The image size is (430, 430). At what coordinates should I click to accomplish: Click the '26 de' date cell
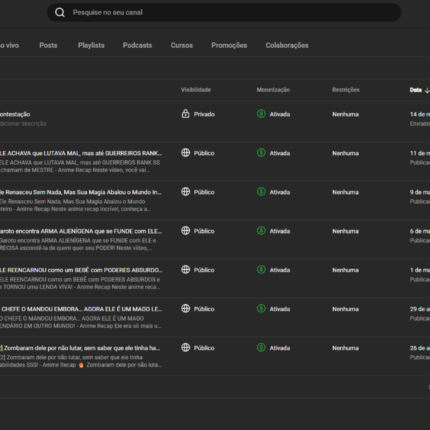(x=420, y=348)
